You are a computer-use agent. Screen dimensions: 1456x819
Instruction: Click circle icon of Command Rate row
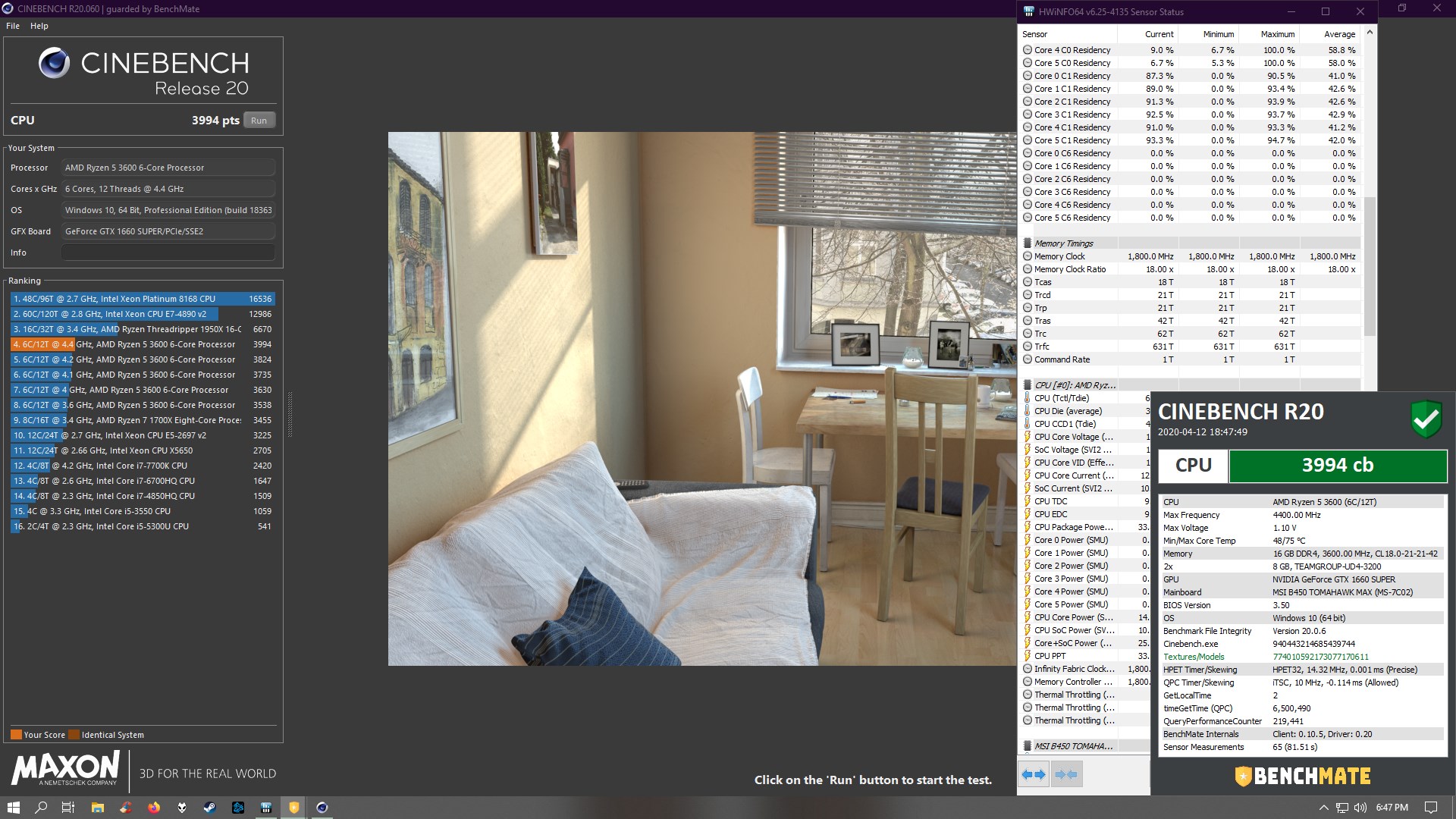[x=1028, y=359]
